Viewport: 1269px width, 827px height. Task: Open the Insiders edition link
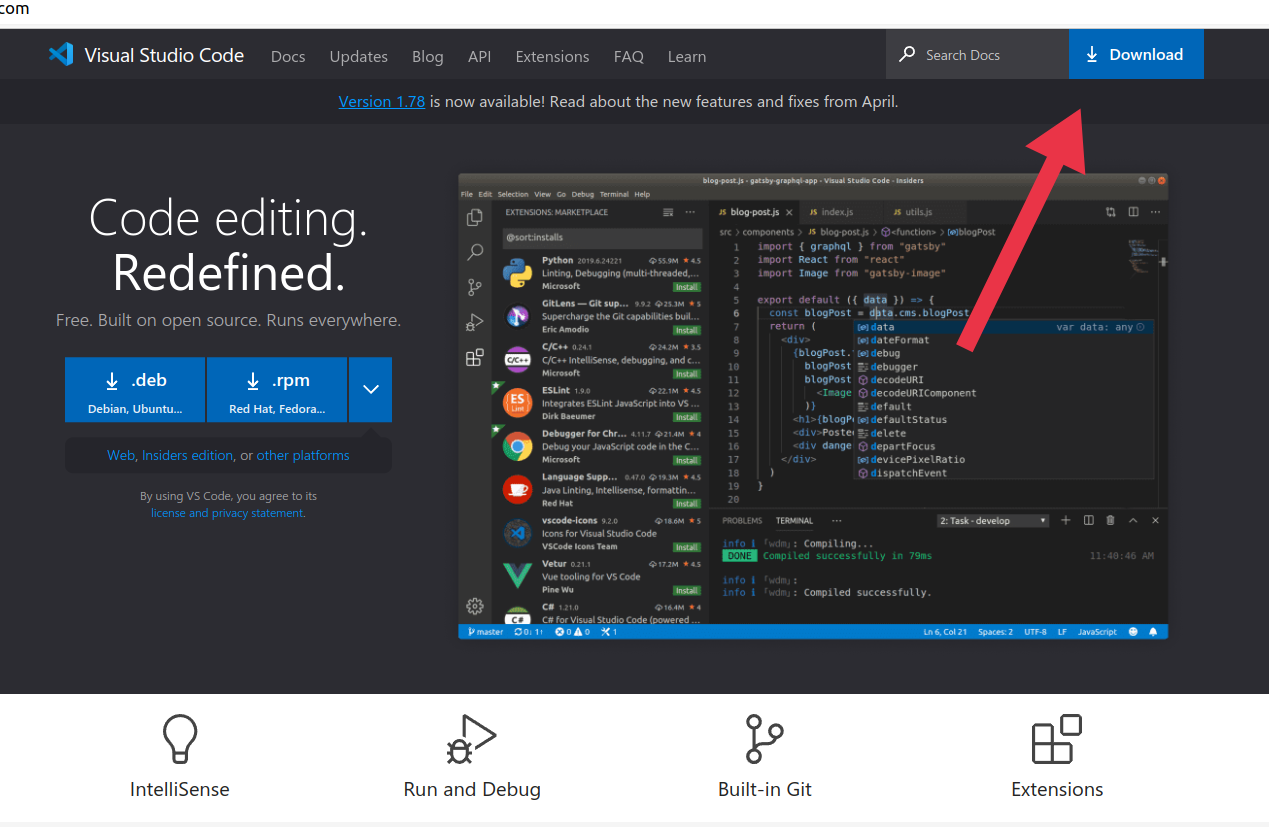(187, 455)
